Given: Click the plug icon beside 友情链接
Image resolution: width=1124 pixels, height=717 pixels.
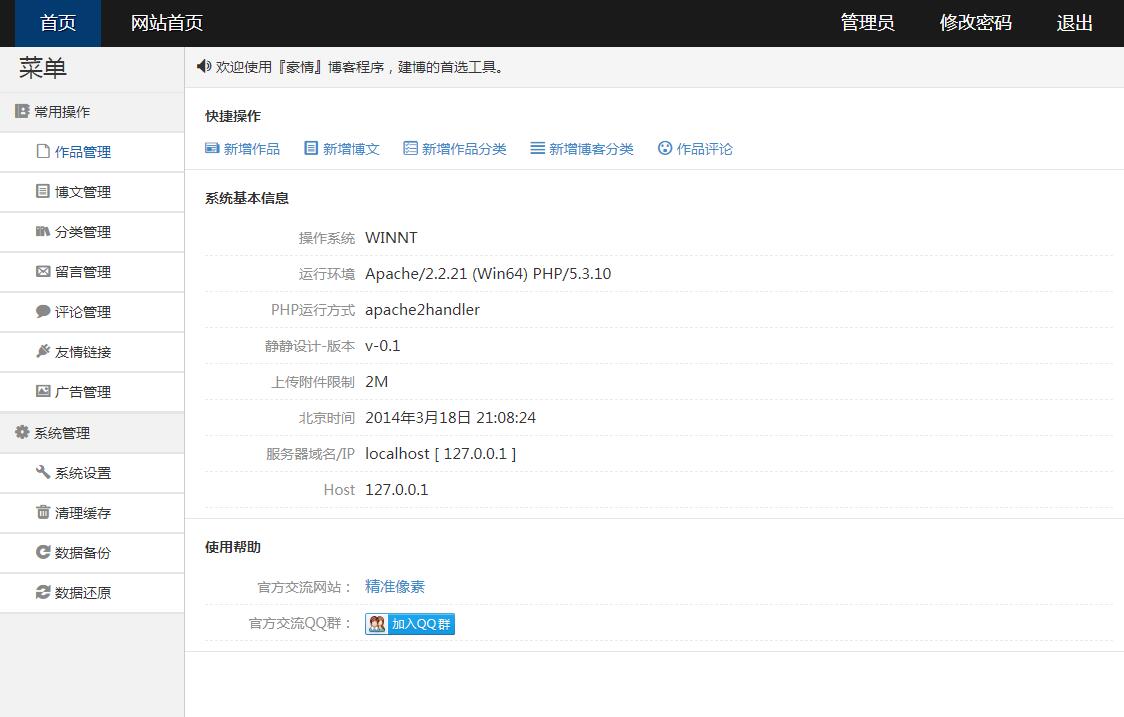Looking at the screenshot, I should (43, 351).
